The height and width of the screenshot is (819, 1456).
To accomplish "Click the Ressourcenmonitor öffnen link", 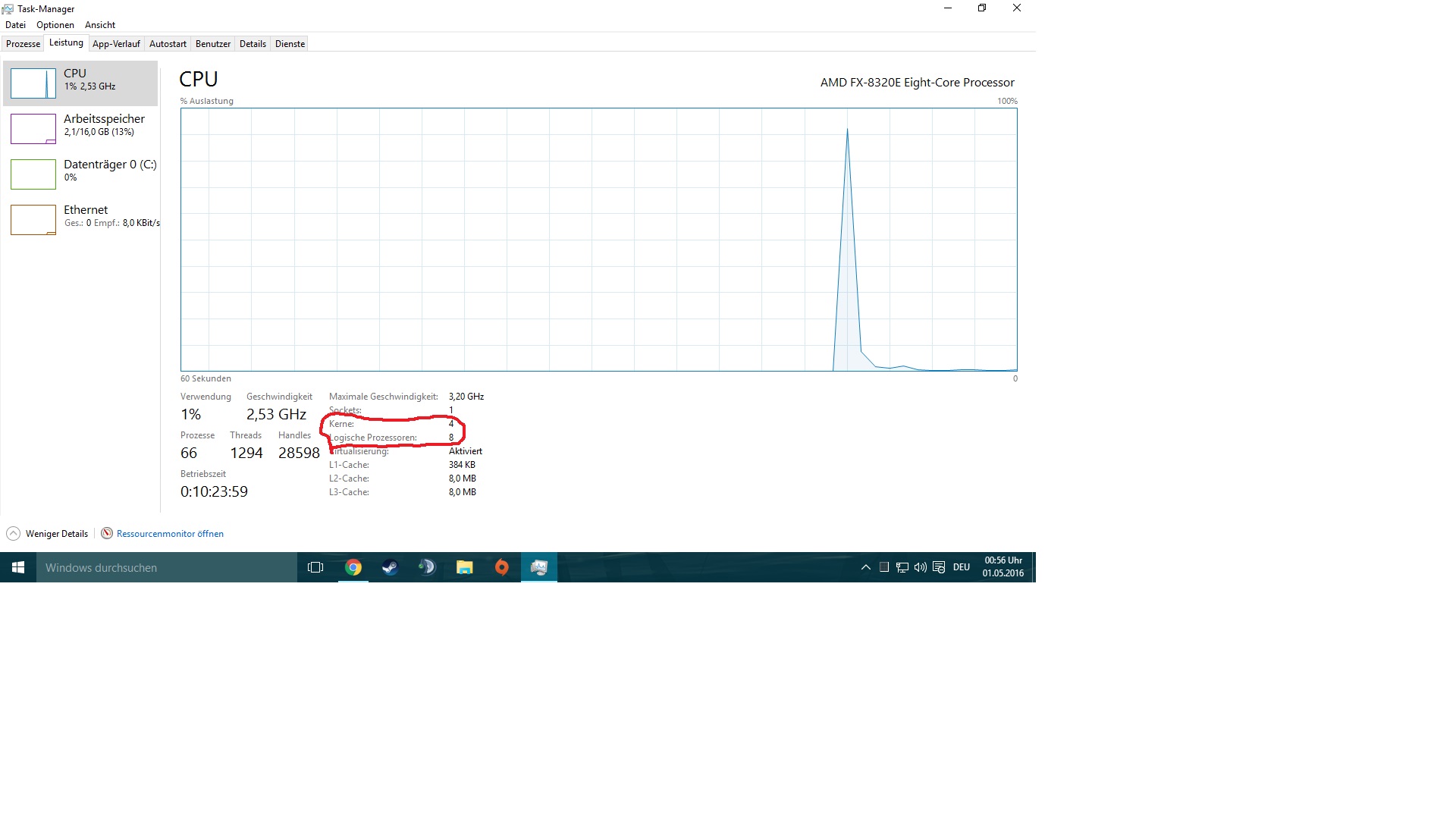I will [170, 534].
